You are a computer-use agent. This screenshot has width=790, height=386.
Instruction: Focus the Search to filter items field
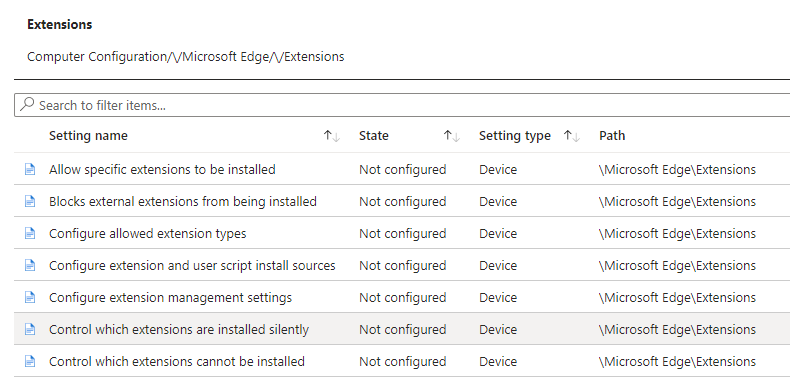[x=402, y=105]
